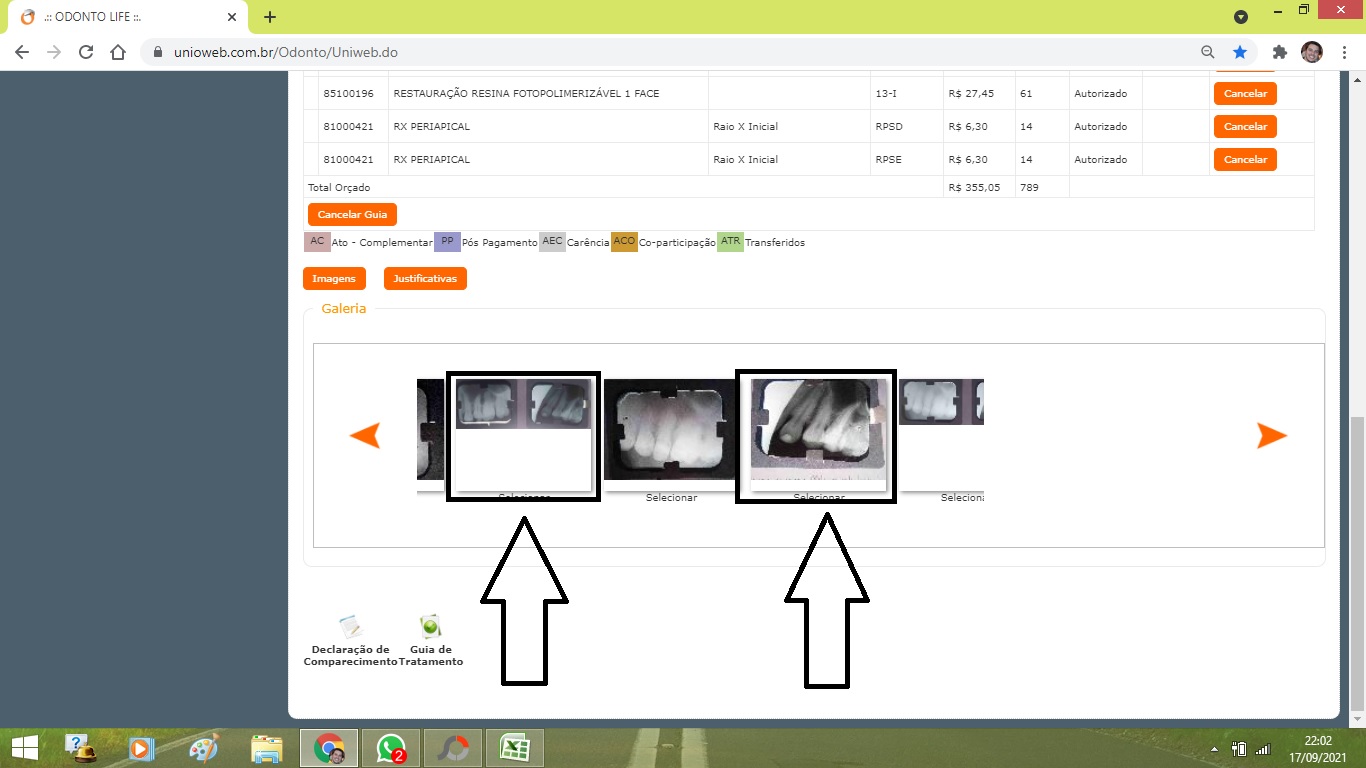Click the blue bookmark star
Viewport: 1366px width, 768px height.
1240,52
